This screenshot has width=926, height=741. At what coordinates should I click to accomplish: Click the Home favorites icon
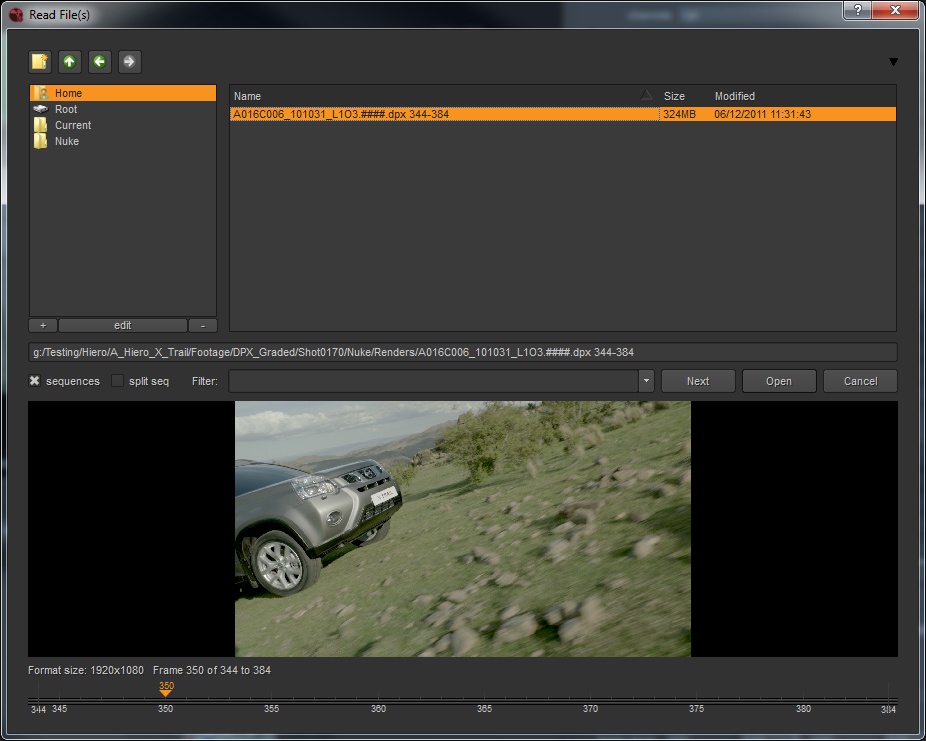(x=41, y=93)
